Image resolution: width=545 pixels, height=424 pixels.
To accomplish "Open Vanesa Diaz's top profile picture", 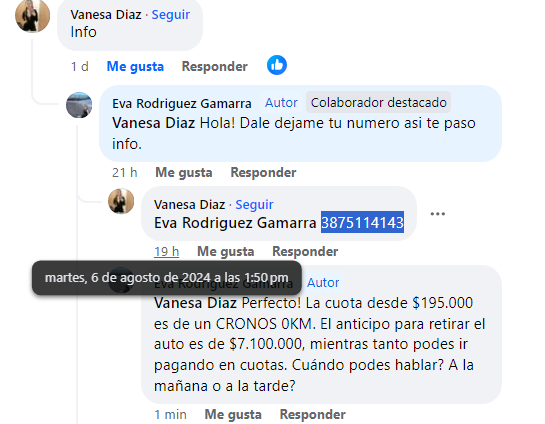I will (32, 16).
